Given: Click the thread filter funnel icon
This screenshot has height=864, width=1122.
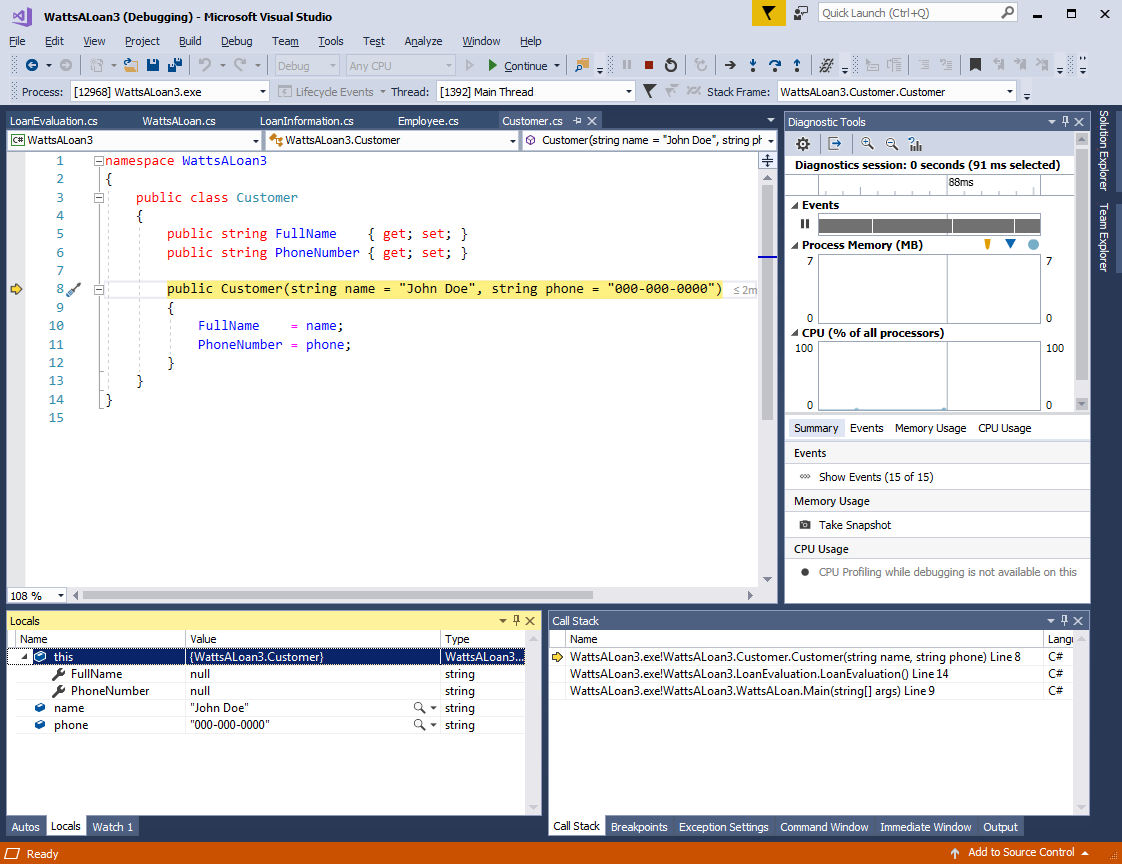Looking at the screenshot, I should (649, 91).
